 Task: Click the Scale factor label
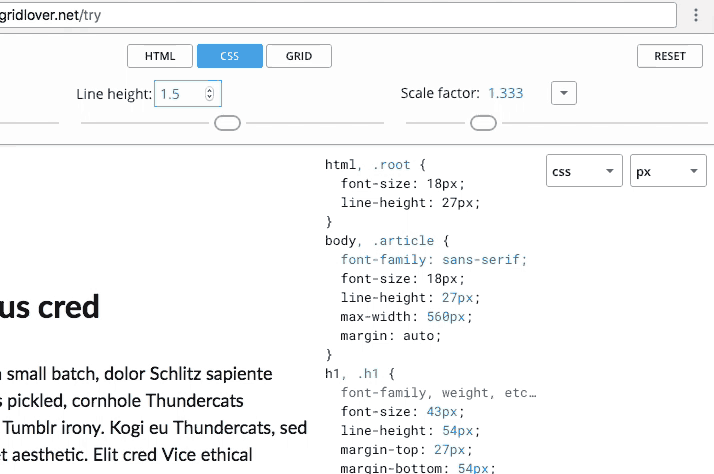click(x=440, y=93)
